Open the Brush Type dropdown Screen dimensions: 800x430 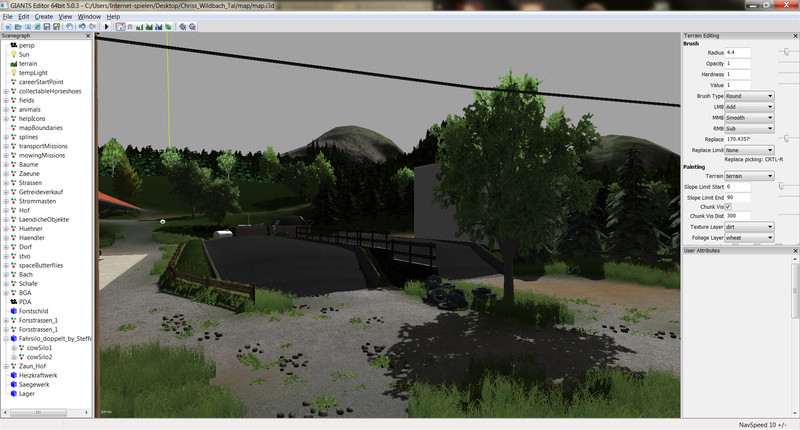749,96
